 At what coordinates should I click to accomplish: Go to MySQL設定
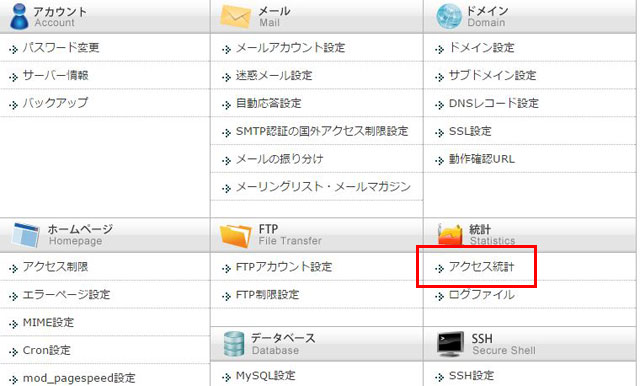coord(265,375)
